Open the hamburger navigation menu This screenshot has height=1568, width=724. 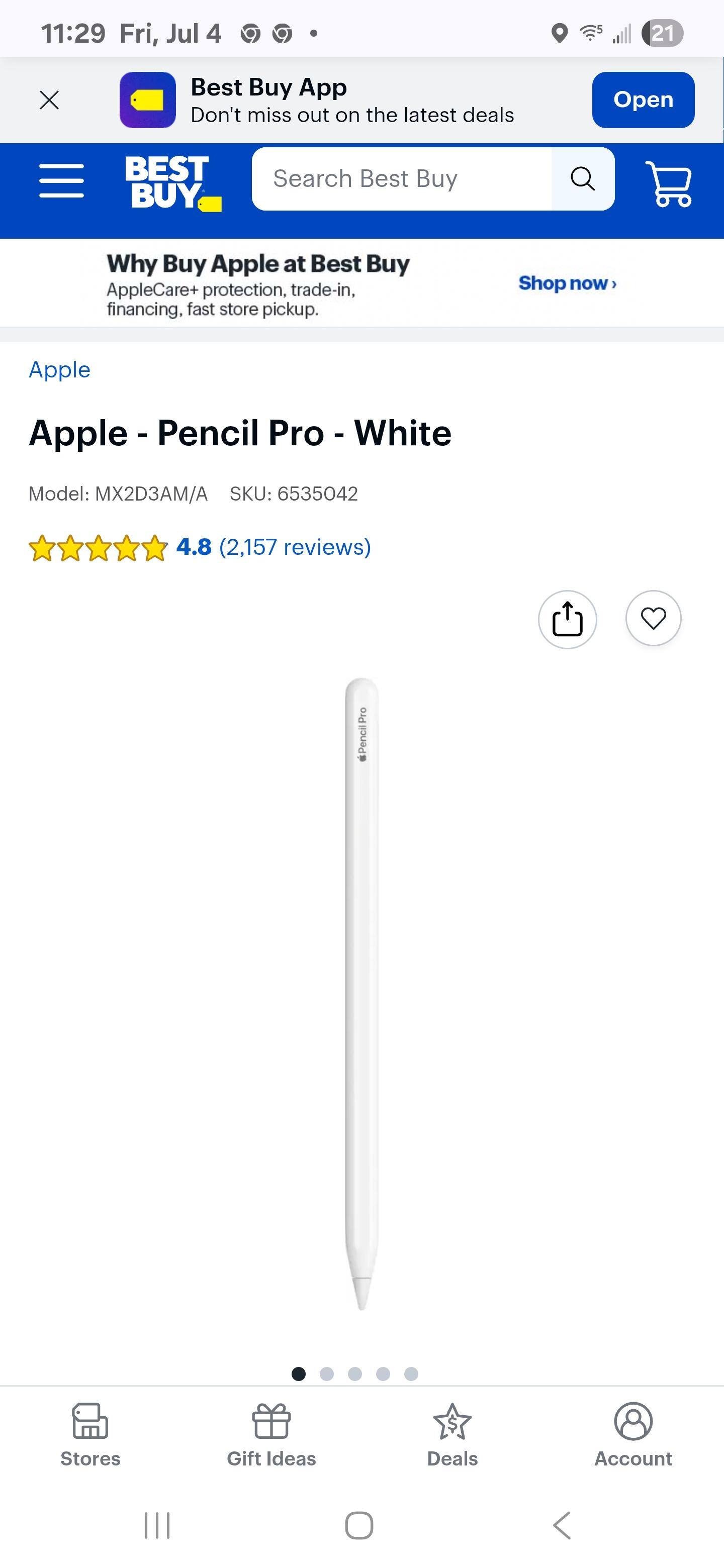[x=61, y=180]
